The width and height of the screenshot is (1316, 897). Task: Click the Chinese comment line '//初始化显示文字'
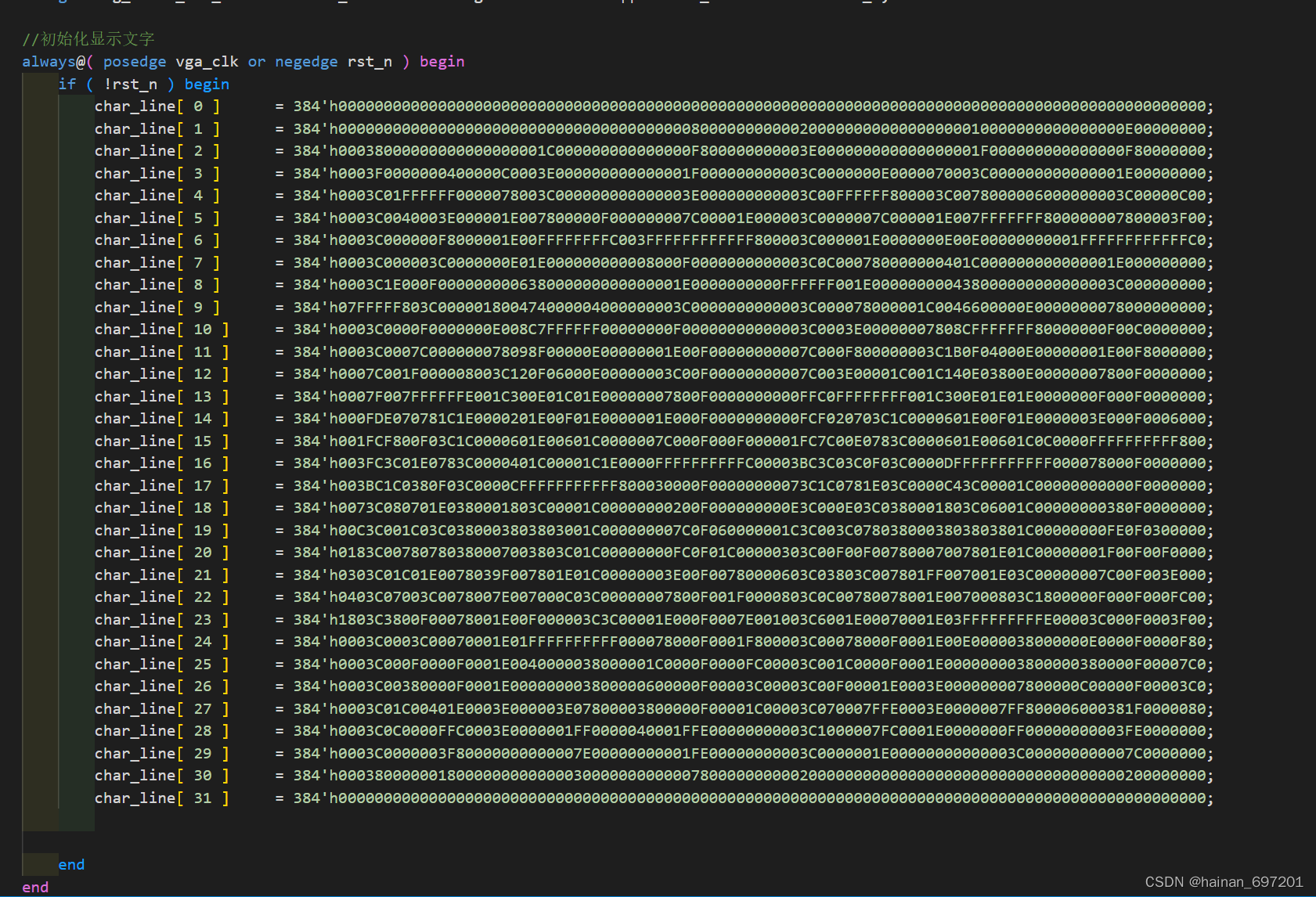(88, 39)
